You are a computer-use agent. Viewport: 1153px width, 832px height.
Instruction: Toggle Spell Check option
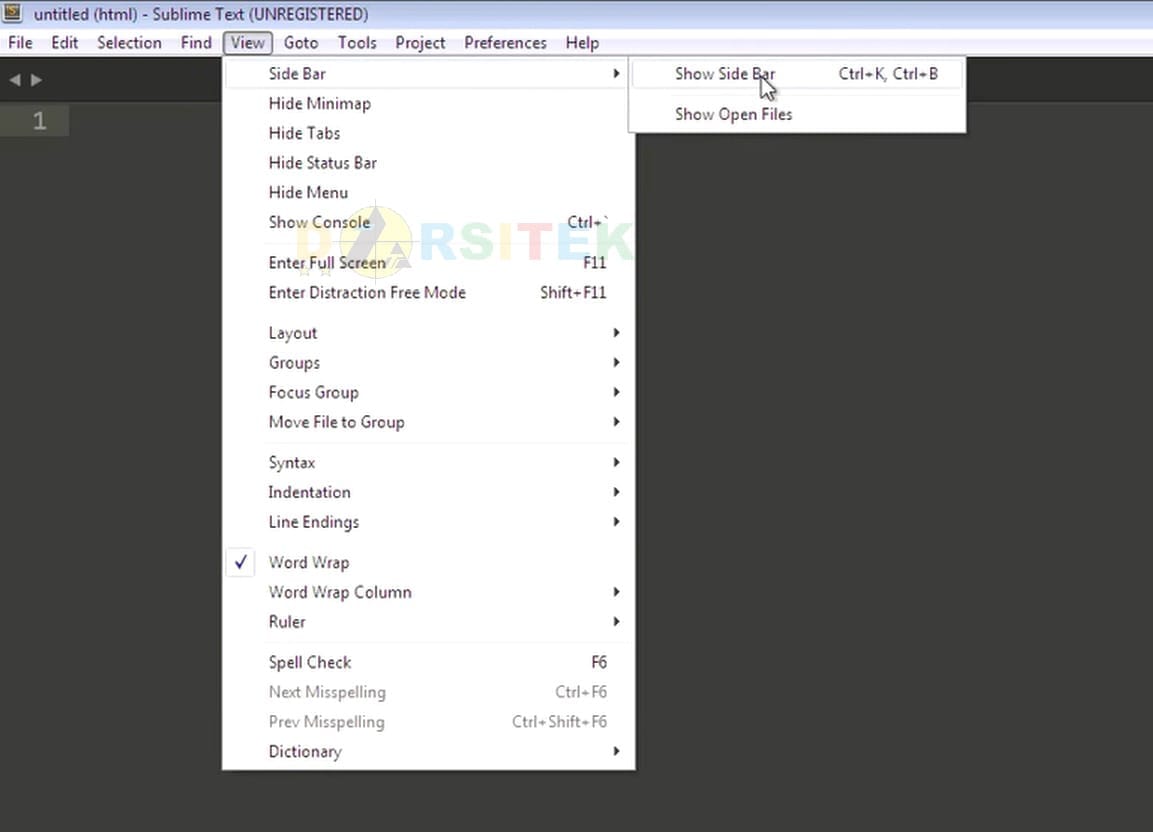[429, 662]
